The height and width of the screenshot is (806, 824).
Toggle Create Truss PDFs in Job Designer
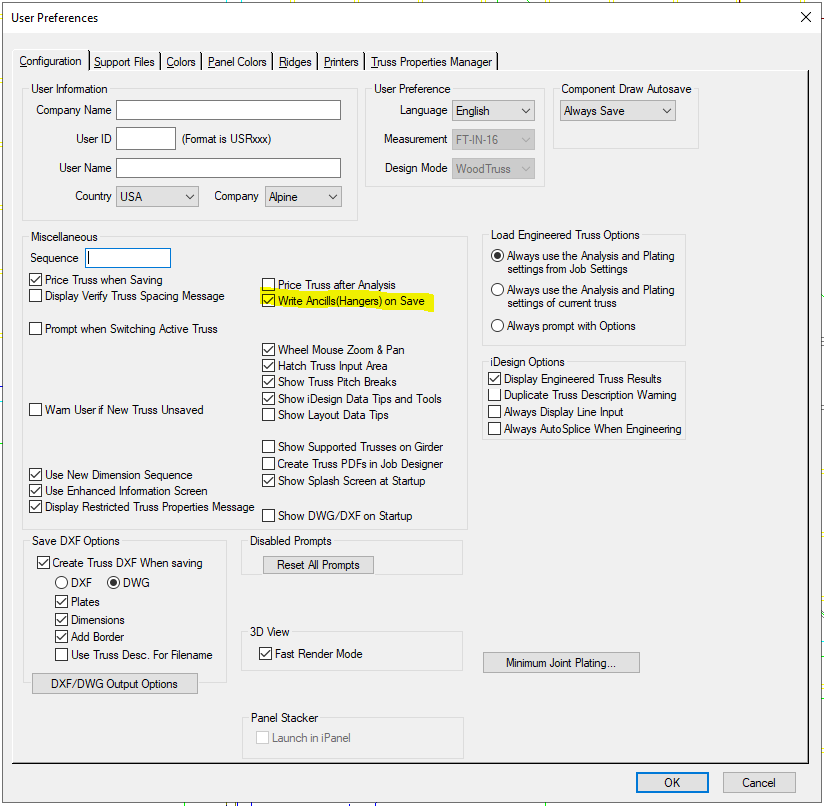(268, 463)
